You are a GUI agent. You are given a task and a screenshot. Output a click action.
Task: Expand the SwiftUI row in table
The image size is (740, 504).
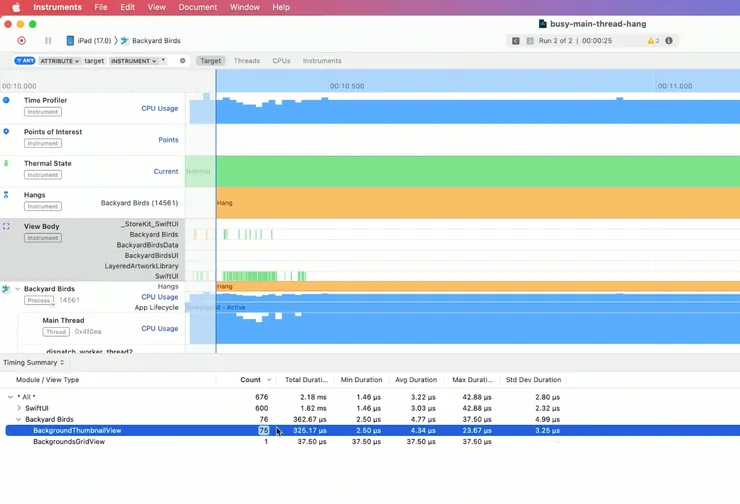19,408
